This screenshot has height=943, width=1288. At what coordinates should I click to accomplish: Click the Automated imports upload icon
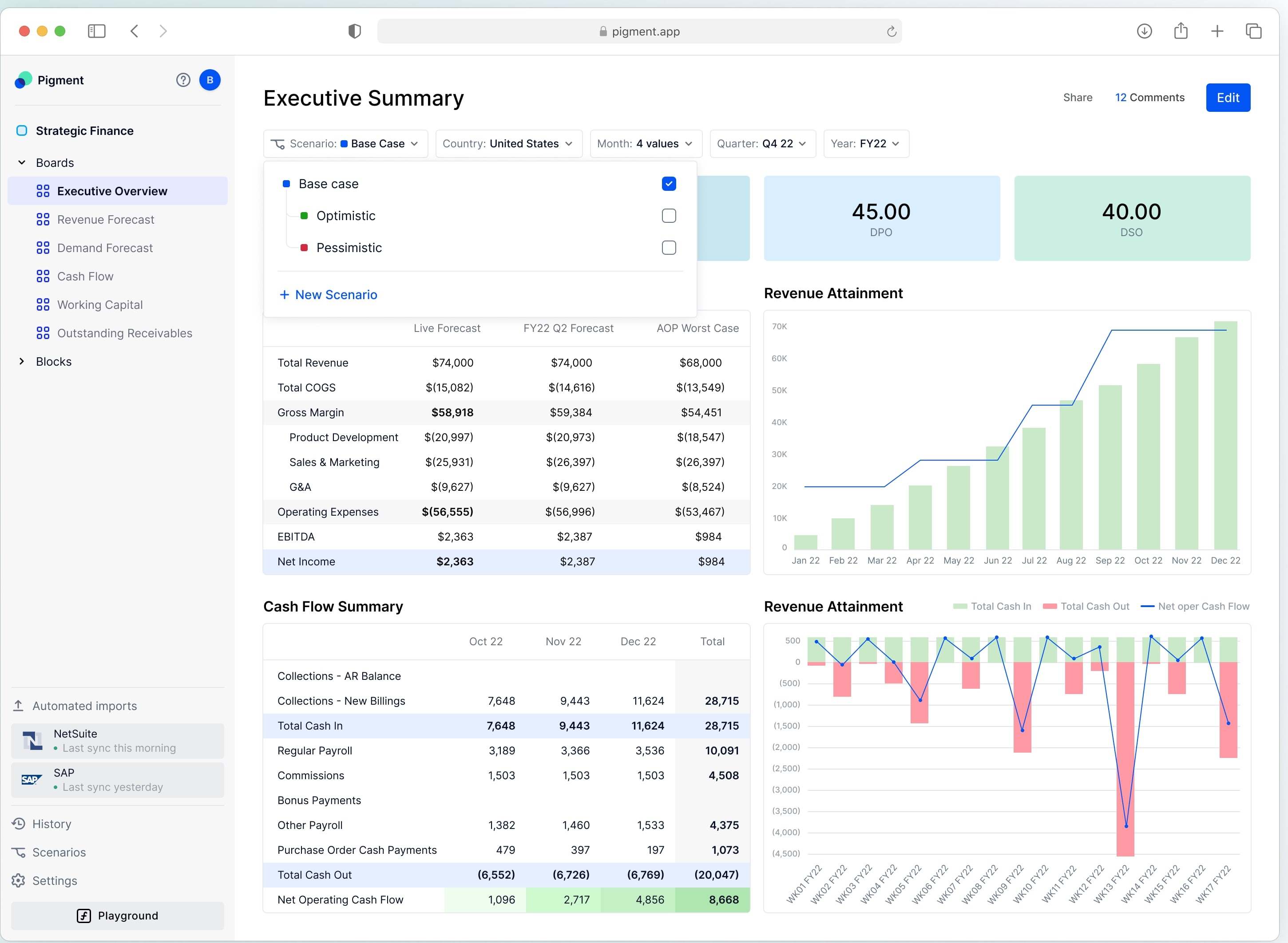[19, 706]
